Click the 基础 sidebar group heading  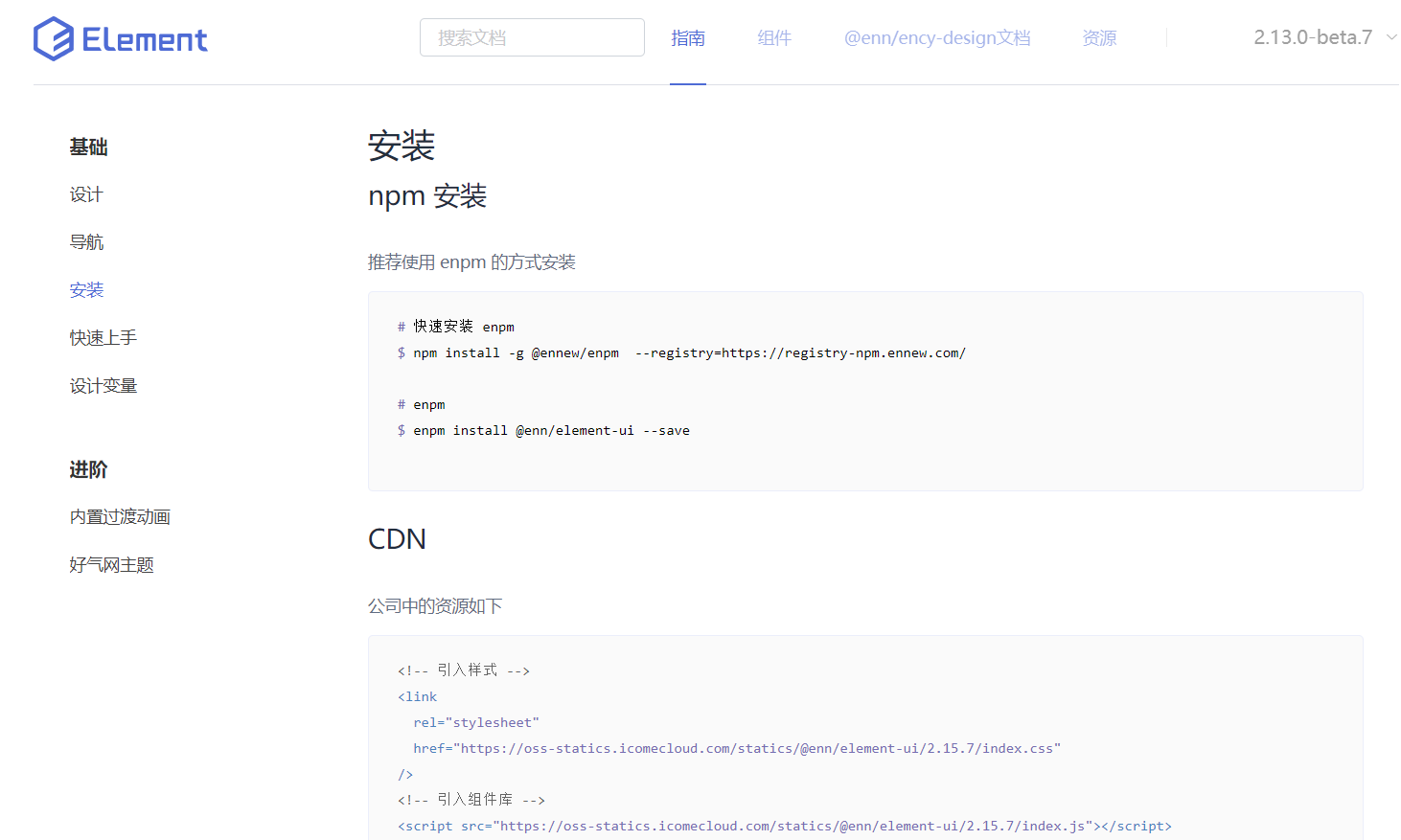(x=88, y=147)
